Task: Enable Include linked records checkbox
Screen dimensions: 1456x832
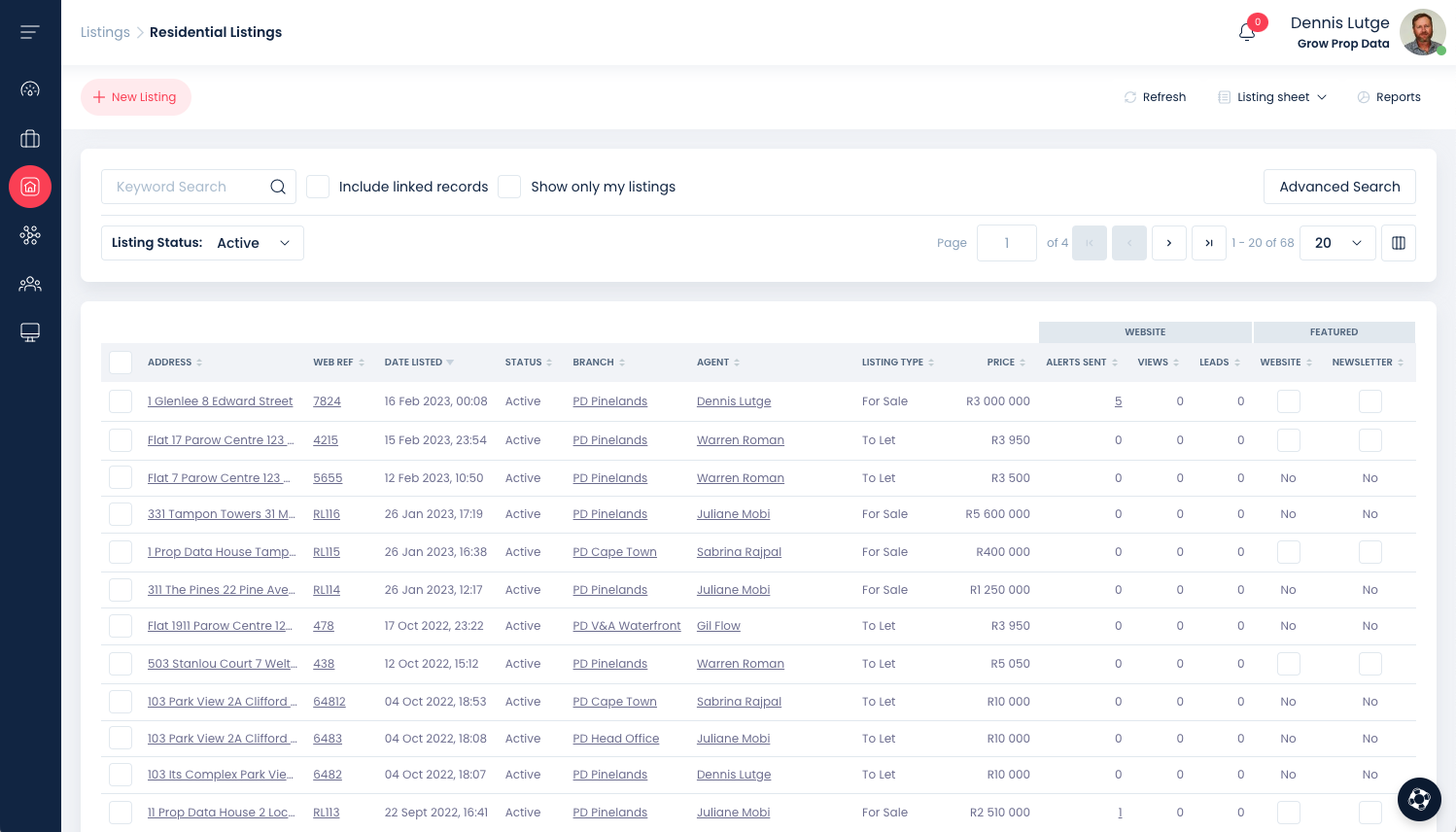Action: 318,187
